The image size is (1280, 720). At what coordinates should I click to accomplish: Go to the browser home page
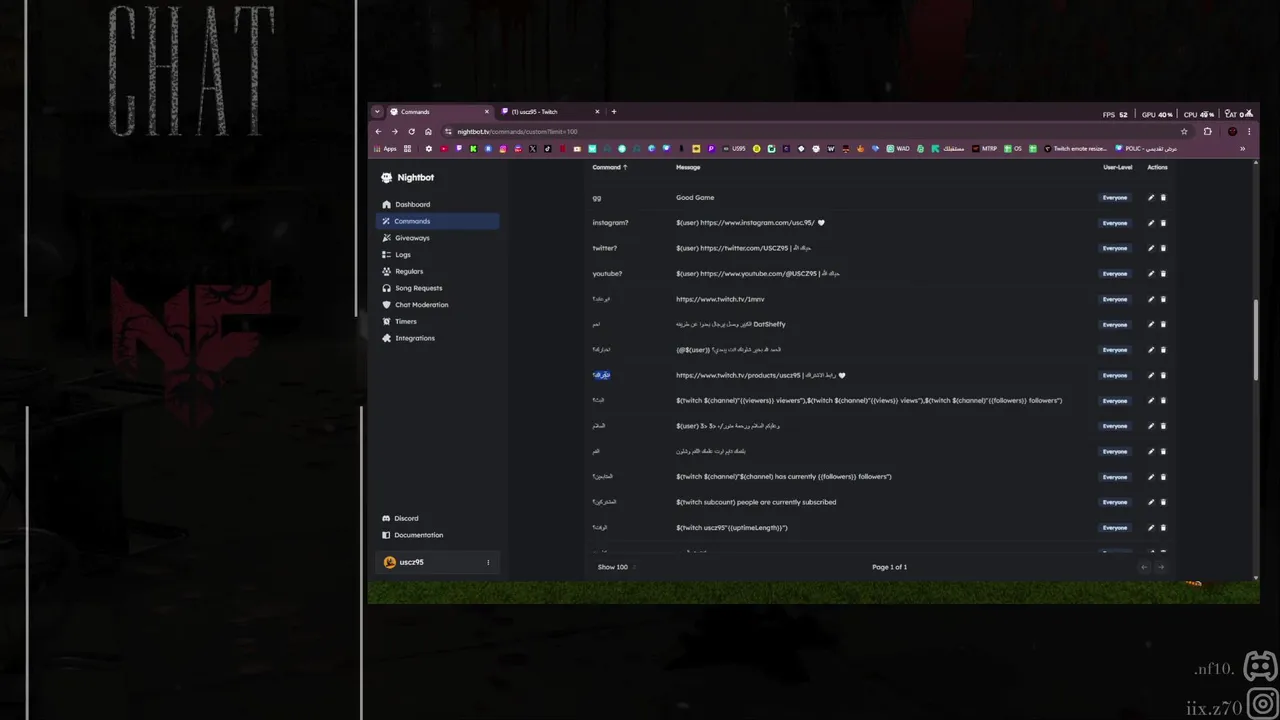pyautogui.click(x=428, y=131)
